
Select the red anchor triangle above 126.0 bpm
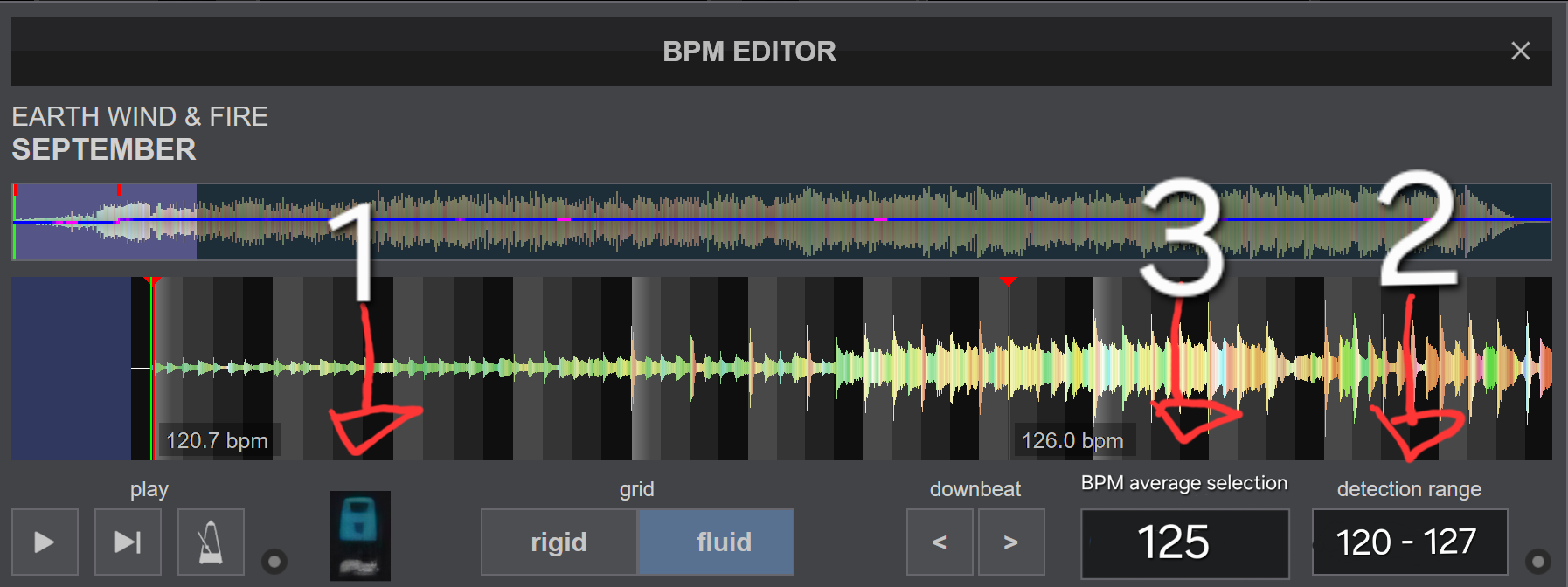click(x=1009, y=281)
